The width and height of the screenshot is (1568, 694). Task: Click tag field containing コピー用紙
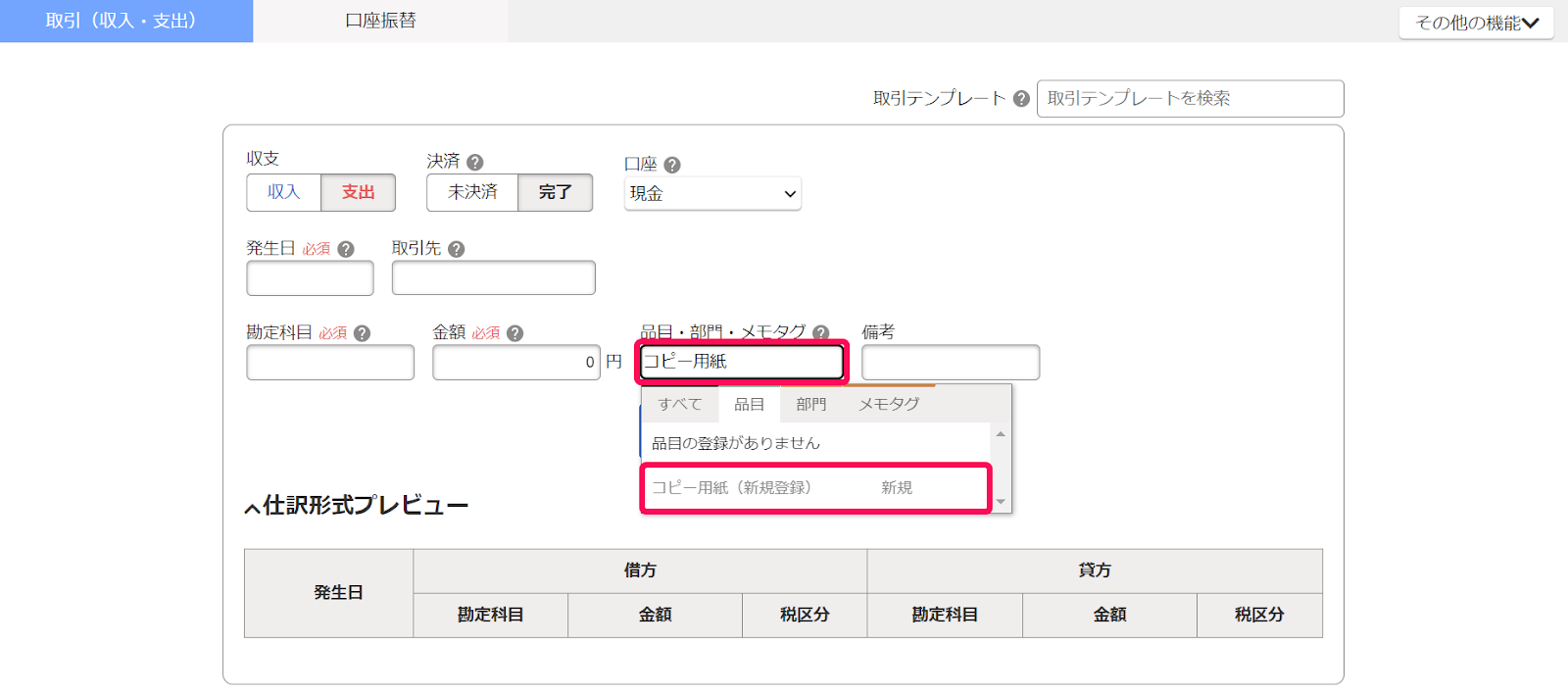[x=741, y=362]
